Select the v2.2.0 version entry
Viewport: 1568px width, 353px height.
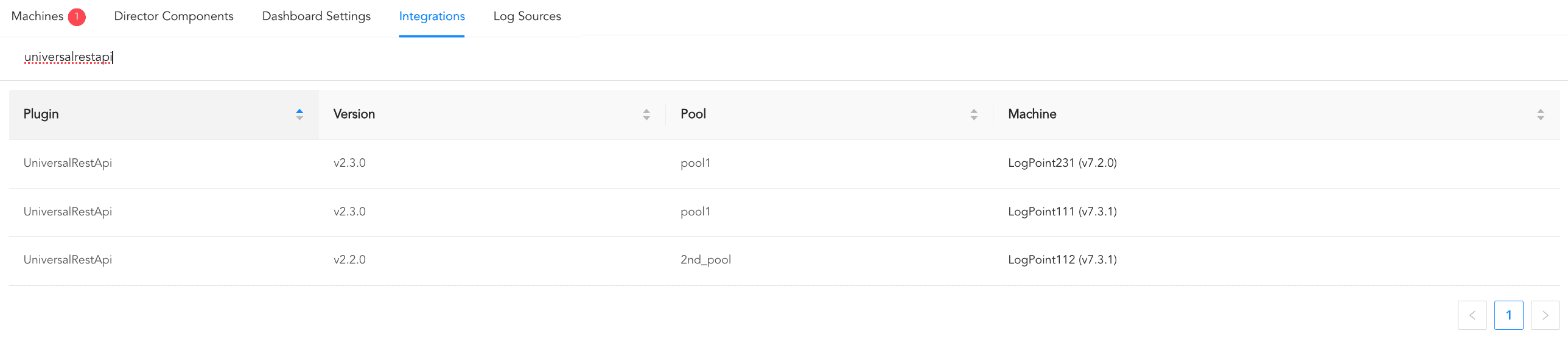pyautogui.click(x=349, y=259)
